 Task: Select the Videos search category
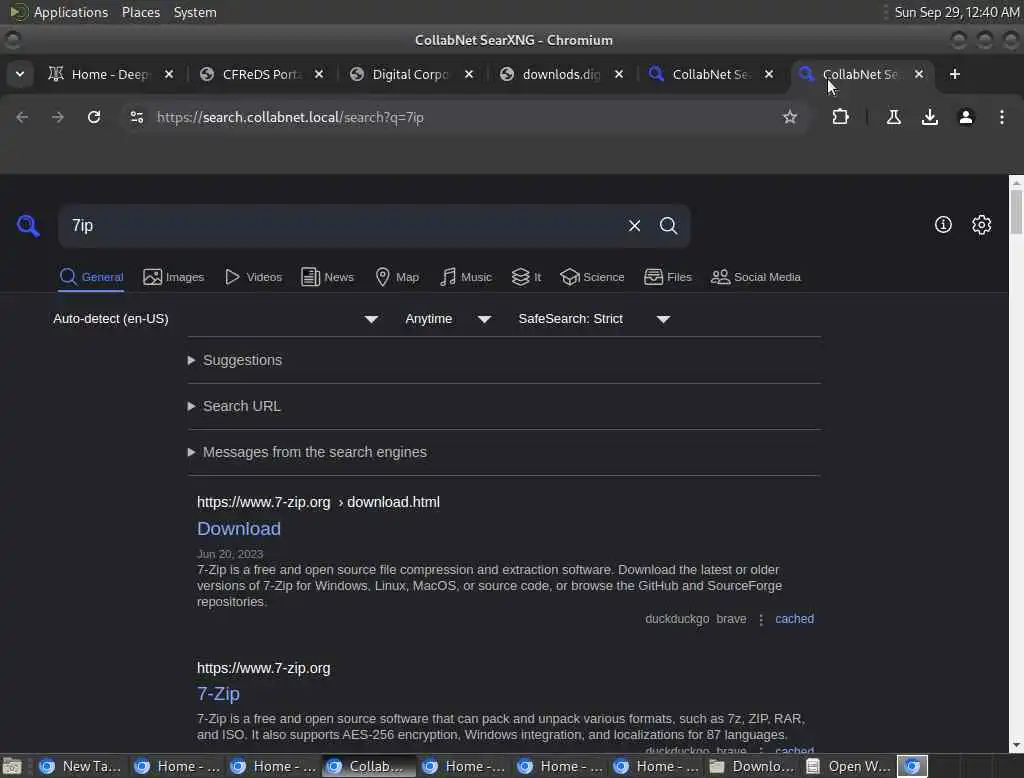[x=253, y=277]
